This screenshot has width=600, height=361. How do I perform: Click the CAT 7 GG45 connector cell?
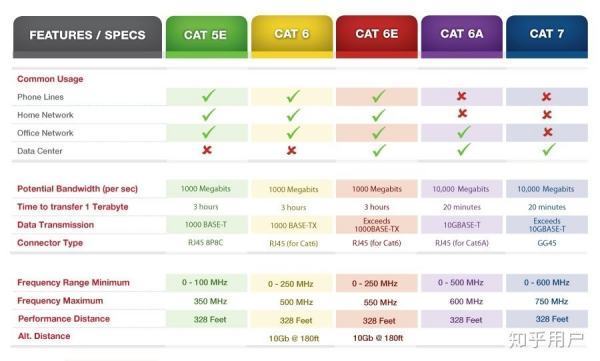[x=547, y=243]
